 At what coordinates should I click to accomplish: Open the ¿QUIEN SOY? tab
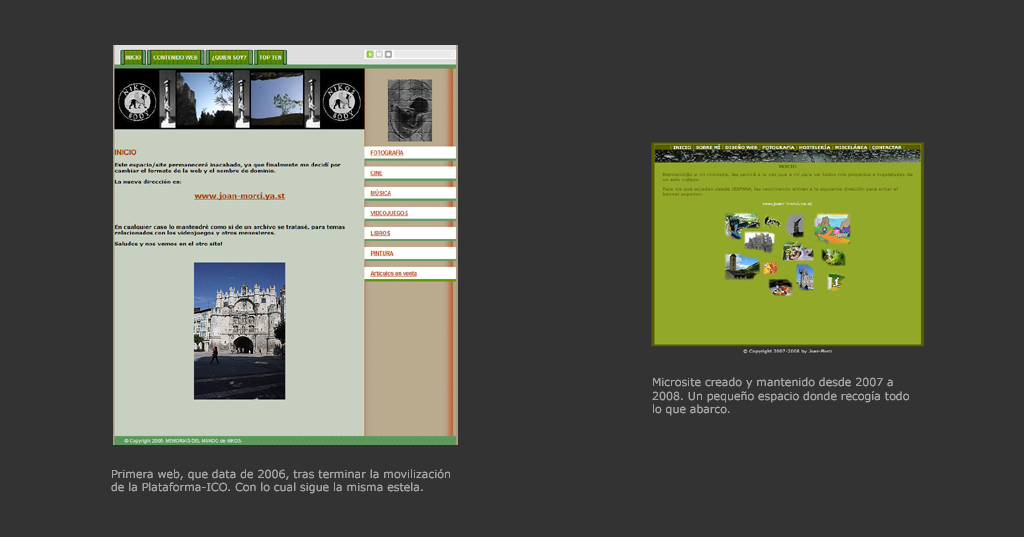click(x=230, y=58)
